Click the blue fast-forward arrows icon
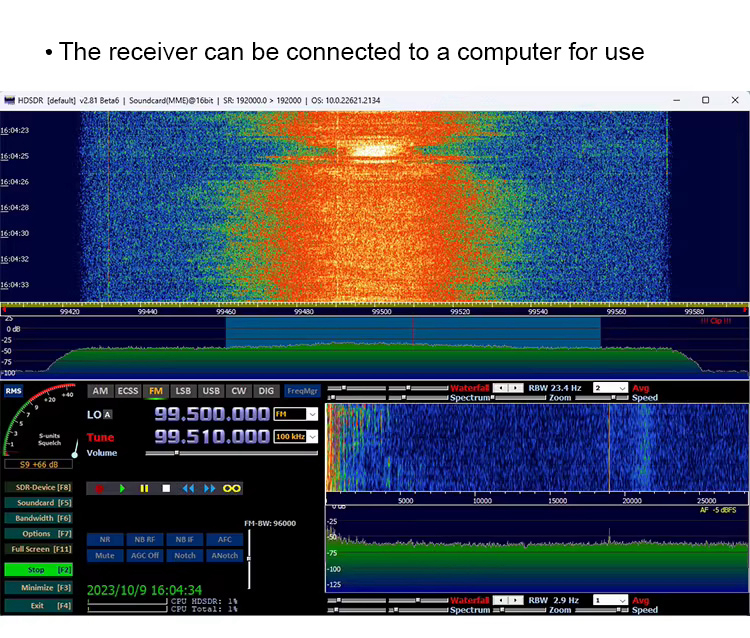750x638 pixels. [210, 488]
